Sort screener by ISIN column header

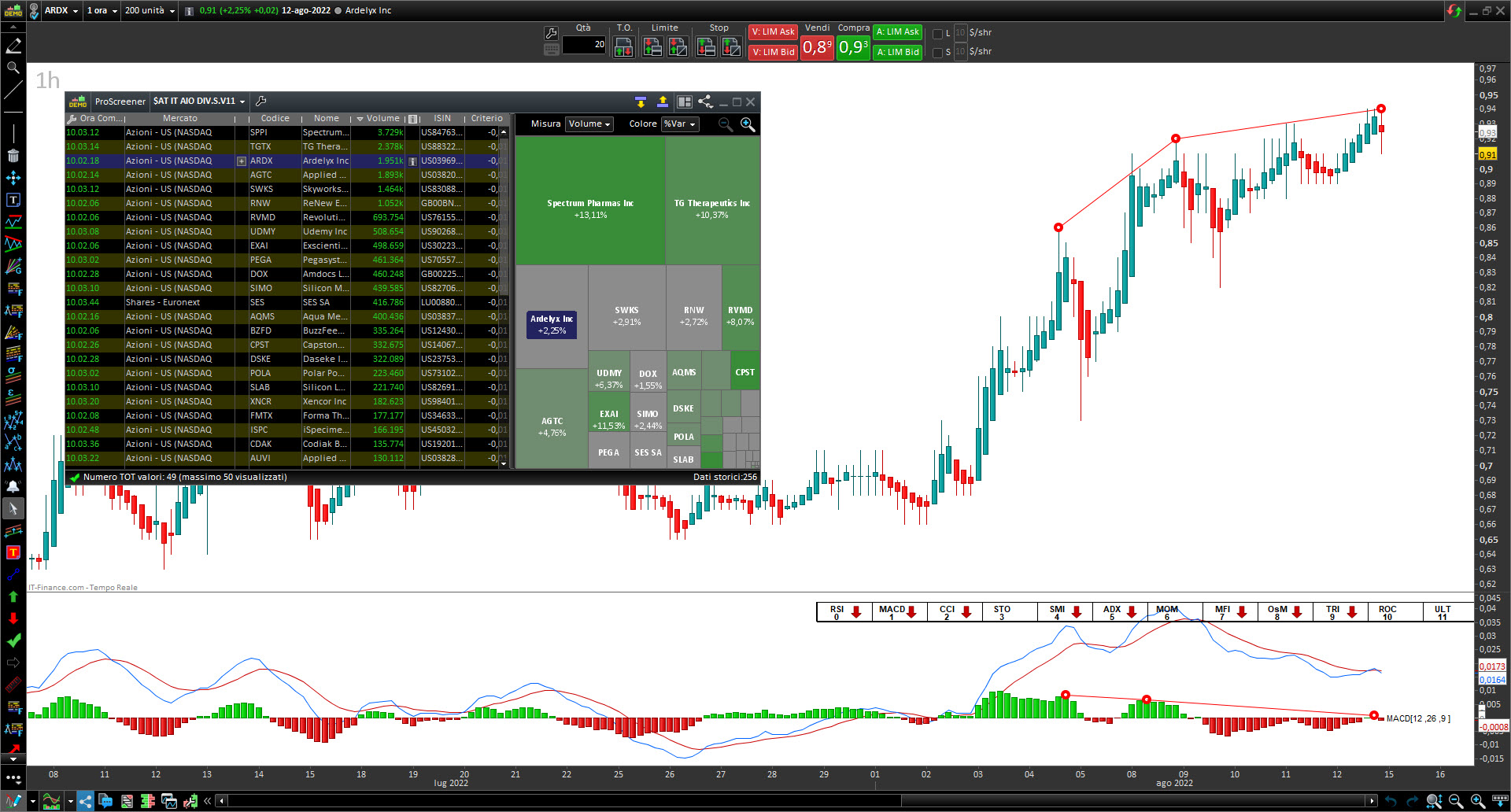(x=442, y=118)
